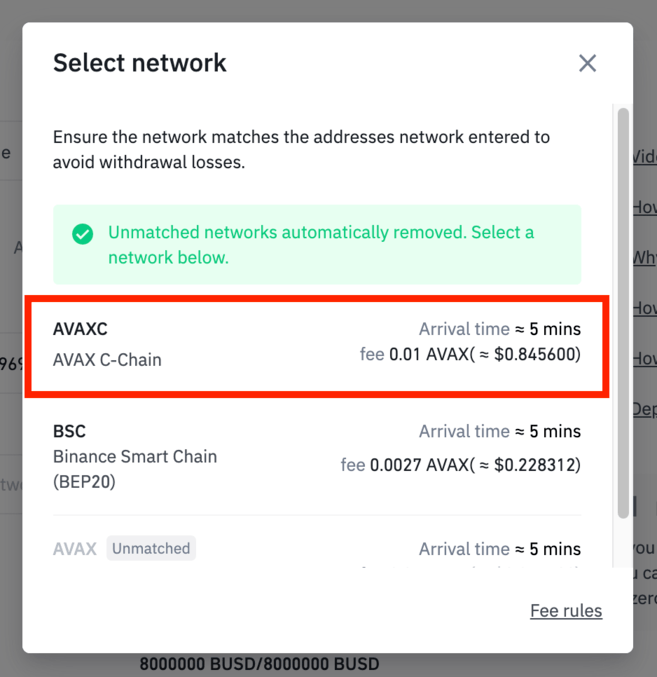Click BSC arrival time text

click(499, 432)
